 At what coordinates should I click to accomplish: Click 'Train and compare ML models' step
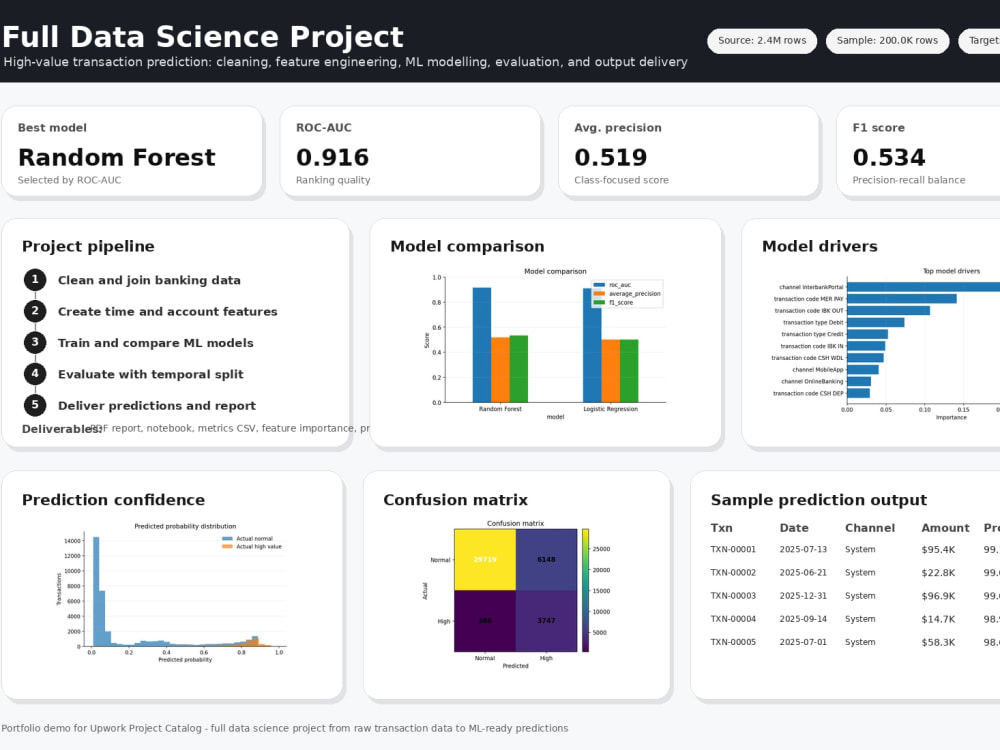pos(156,342)
